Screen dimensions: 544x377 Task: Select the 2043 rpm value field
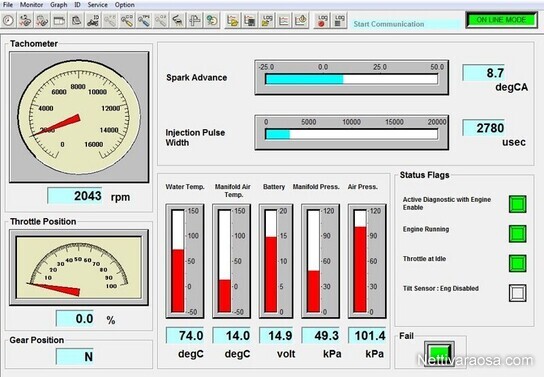tap(75, 196)
